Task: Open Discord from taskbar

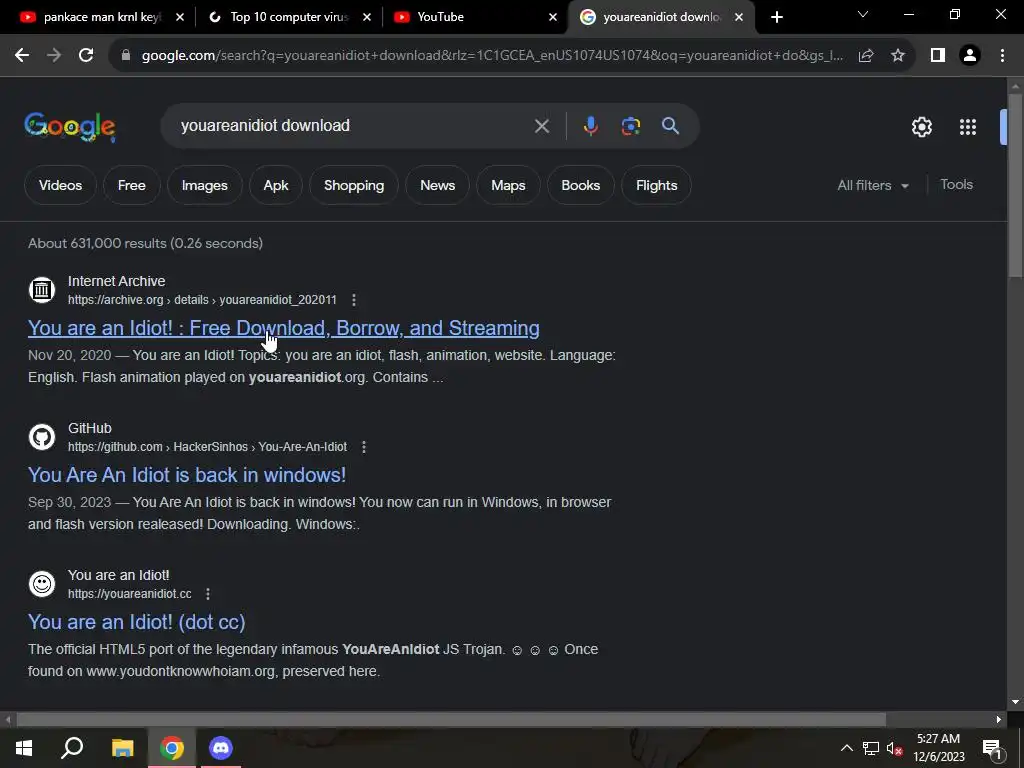Action: coord(221,748)
